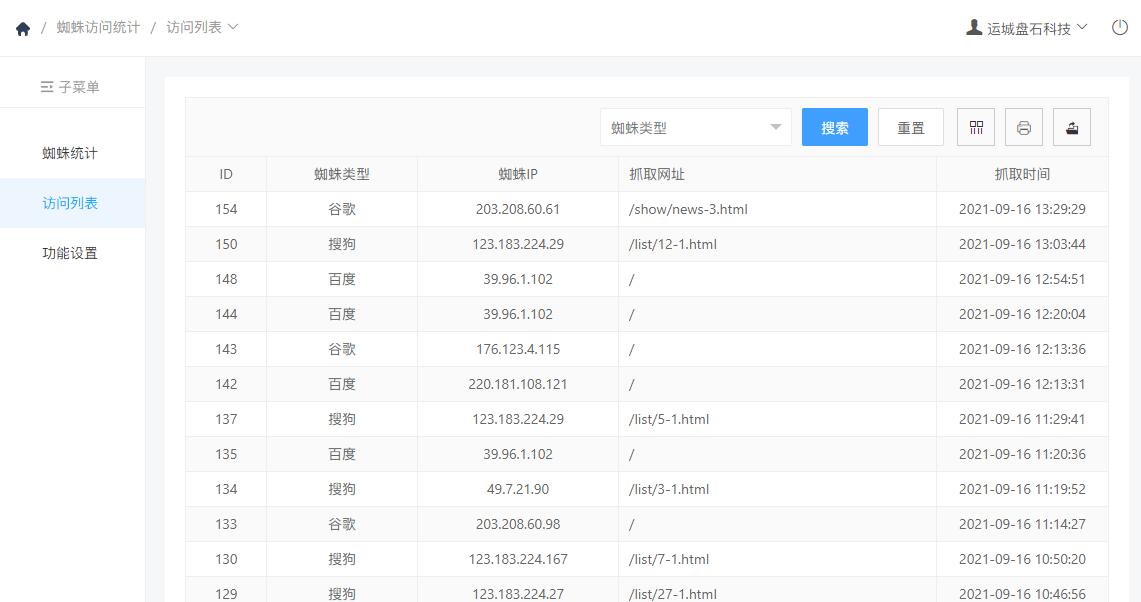Print the table with printer icon
This screenshot has width=1141, height=602.
point(1024,127)
